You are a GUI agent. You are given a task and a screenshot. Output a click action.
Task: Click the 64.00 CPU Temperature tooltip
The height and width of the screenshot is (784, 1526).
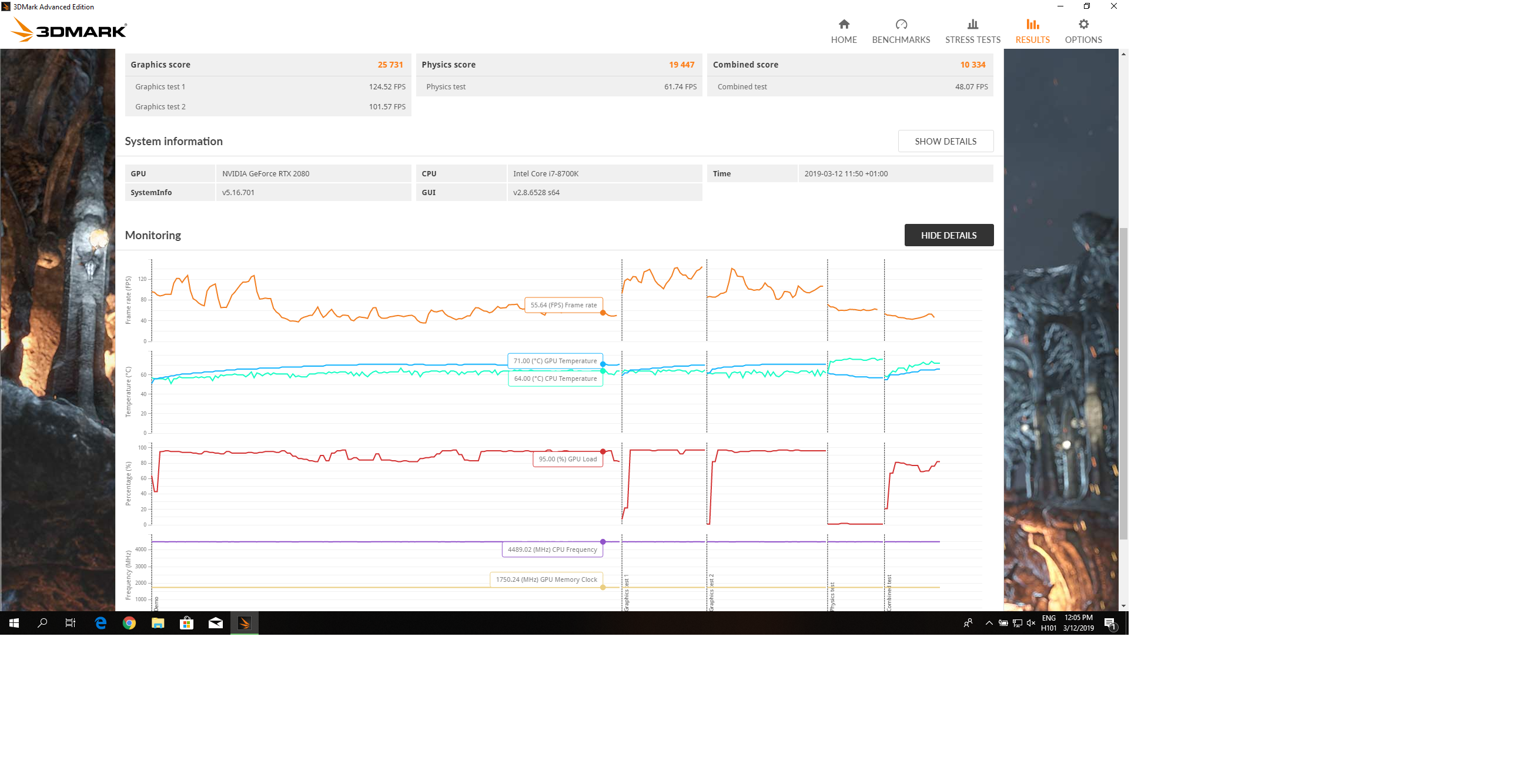pyautogui.click(x=555, y=378)
